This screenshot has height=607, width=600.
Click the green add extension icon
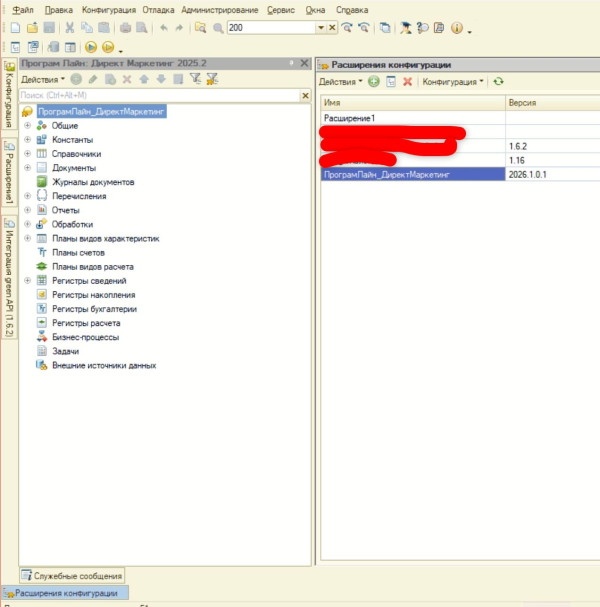coord(373,81)
